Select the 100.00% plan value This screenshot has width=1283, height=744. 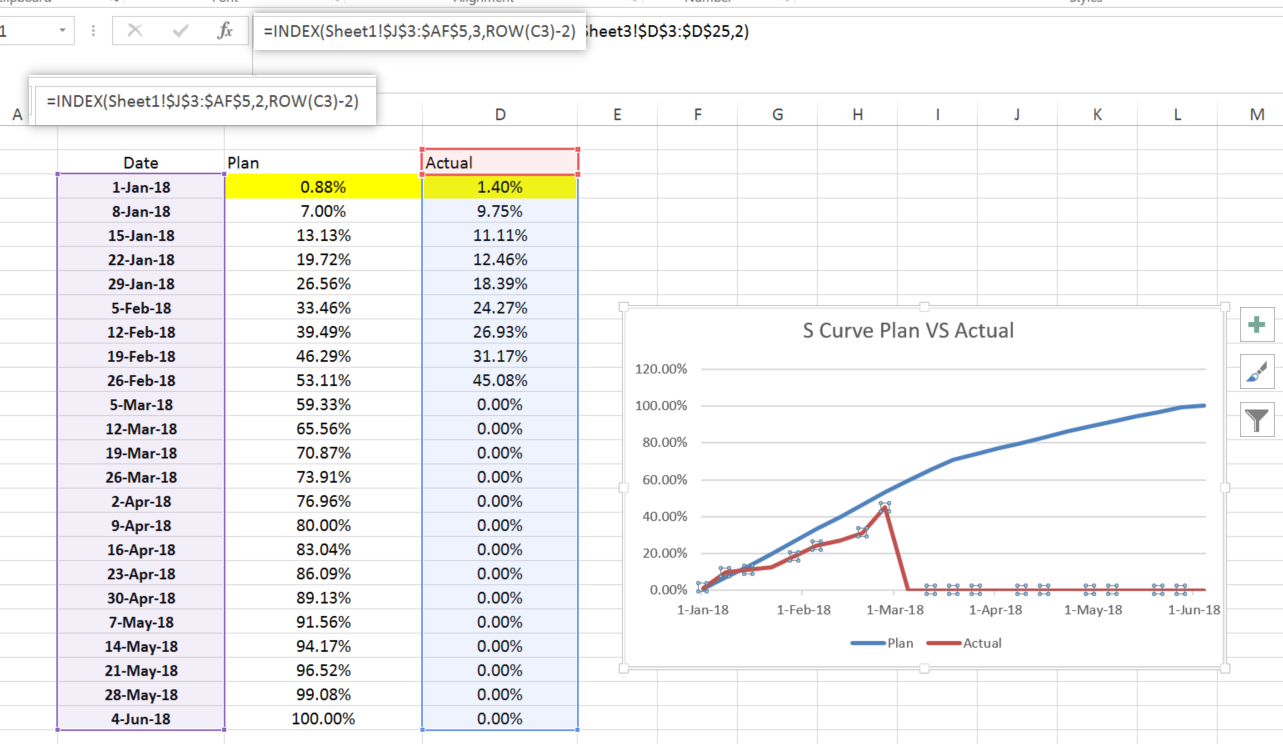[324, 719]
